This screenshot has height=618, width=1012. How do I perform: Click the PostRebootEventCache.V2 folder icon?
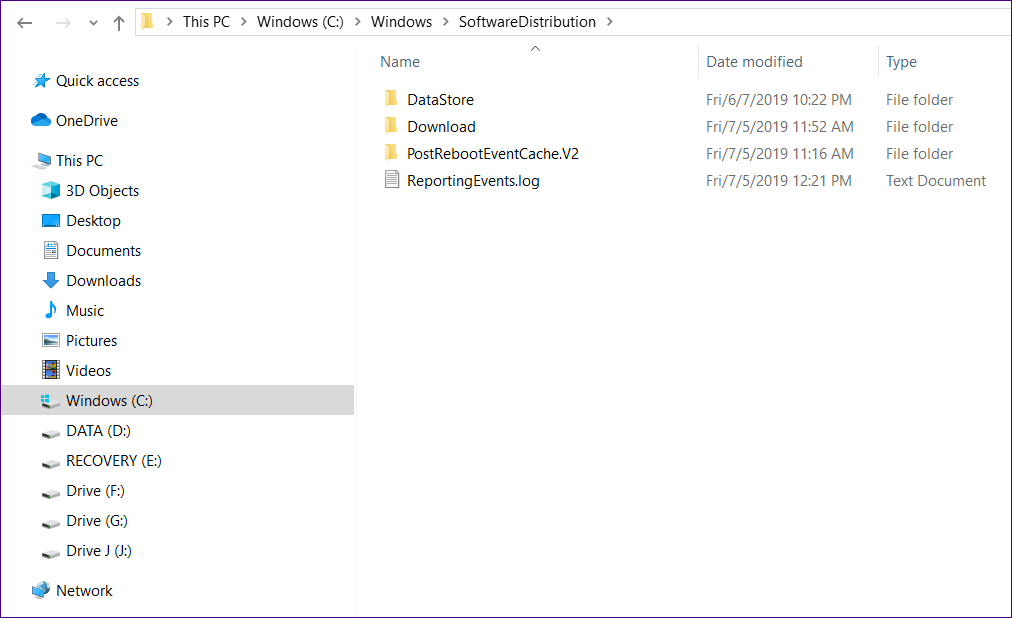pos(391,153)
